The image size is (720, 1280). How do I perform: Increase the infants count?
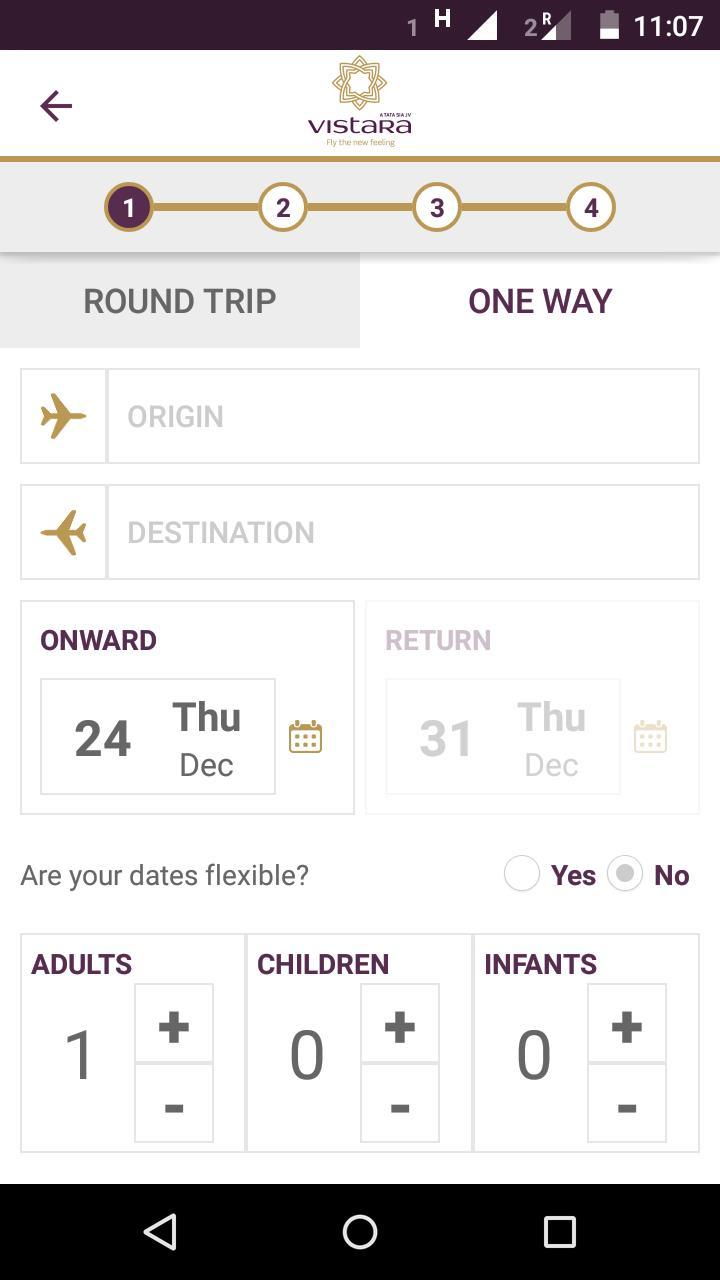[x=627, y=1024]
